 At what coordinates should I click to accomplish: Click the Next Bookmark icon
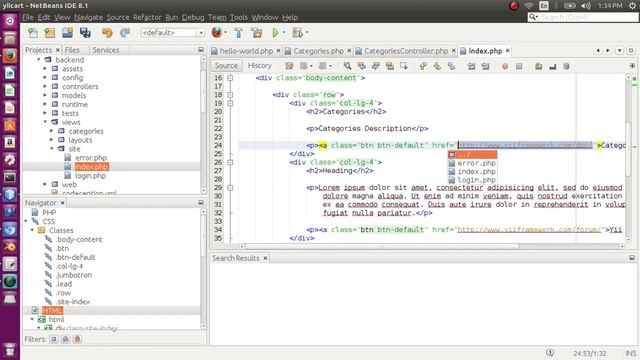click(437, 66)
